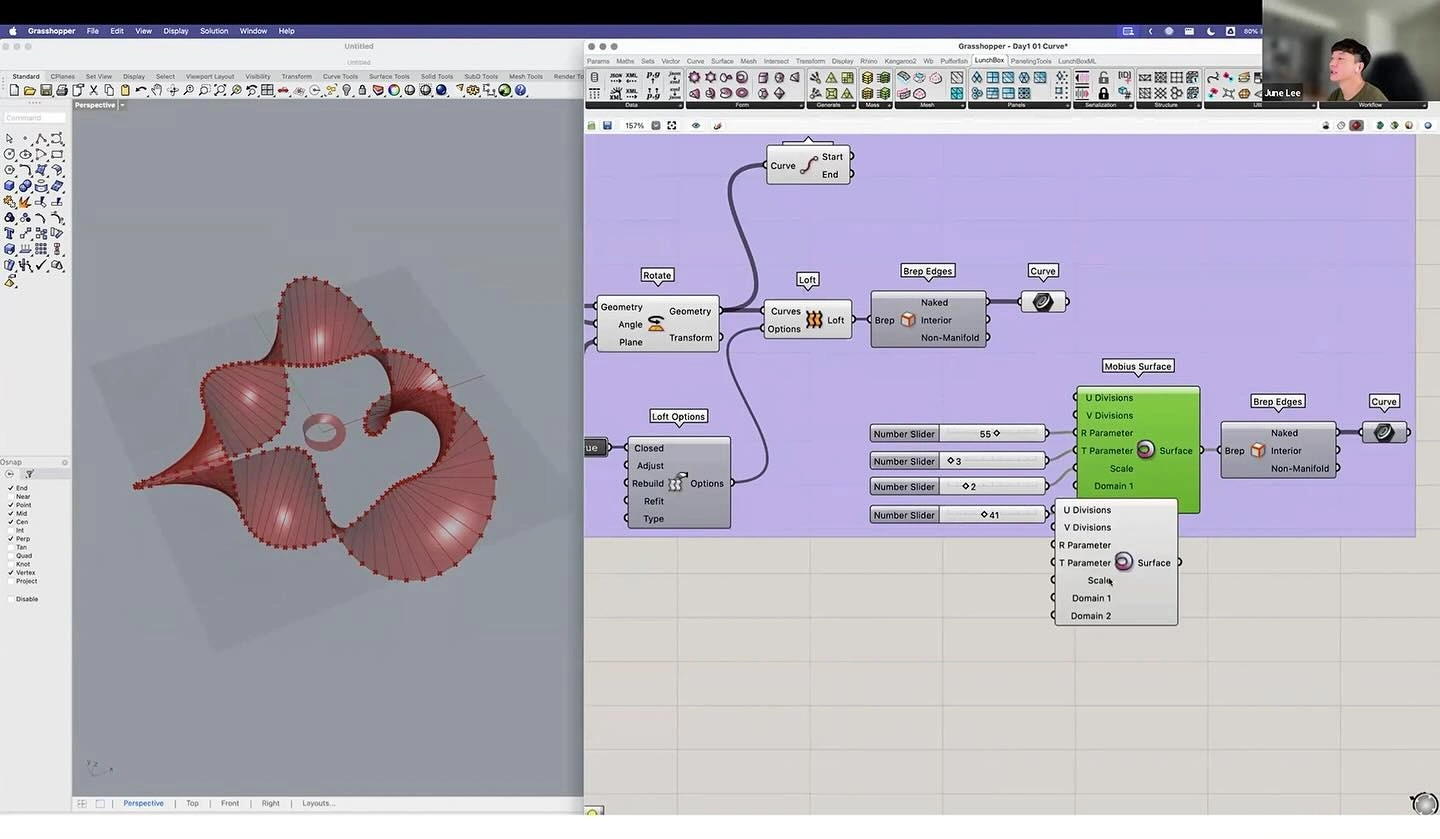The image size is (1440, 839).
Task: Click the Layouts... button in the viewport tabs
Action: coord(320,803)
